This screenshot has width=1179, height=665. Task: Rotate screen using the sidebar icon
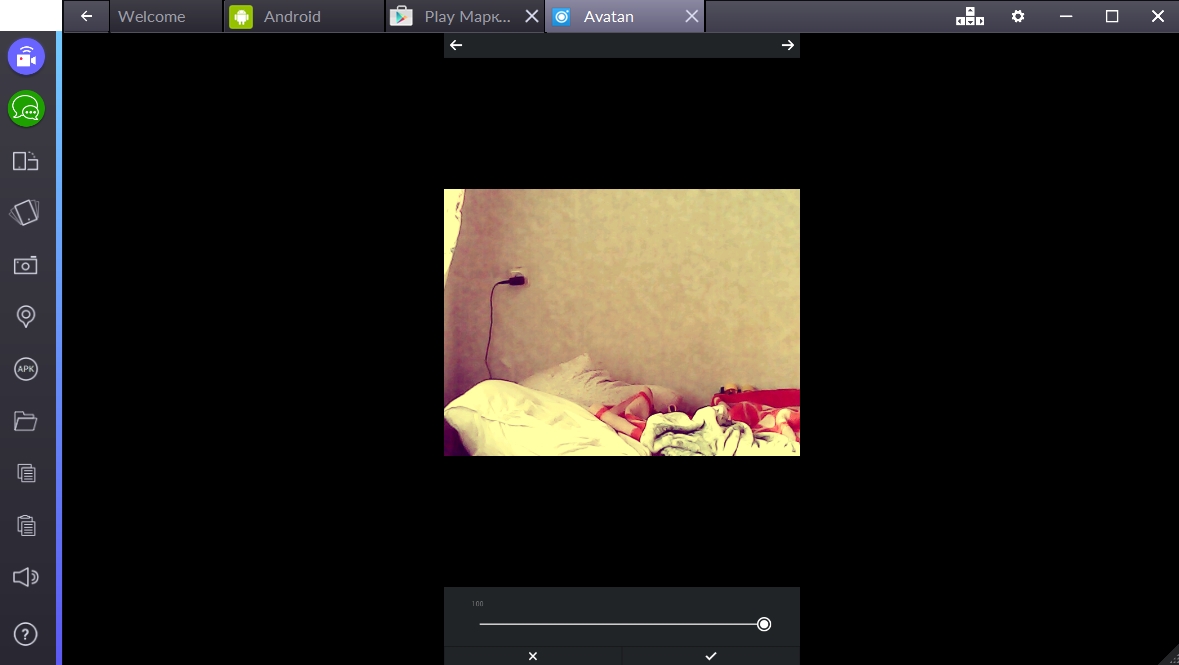[25, 213]
